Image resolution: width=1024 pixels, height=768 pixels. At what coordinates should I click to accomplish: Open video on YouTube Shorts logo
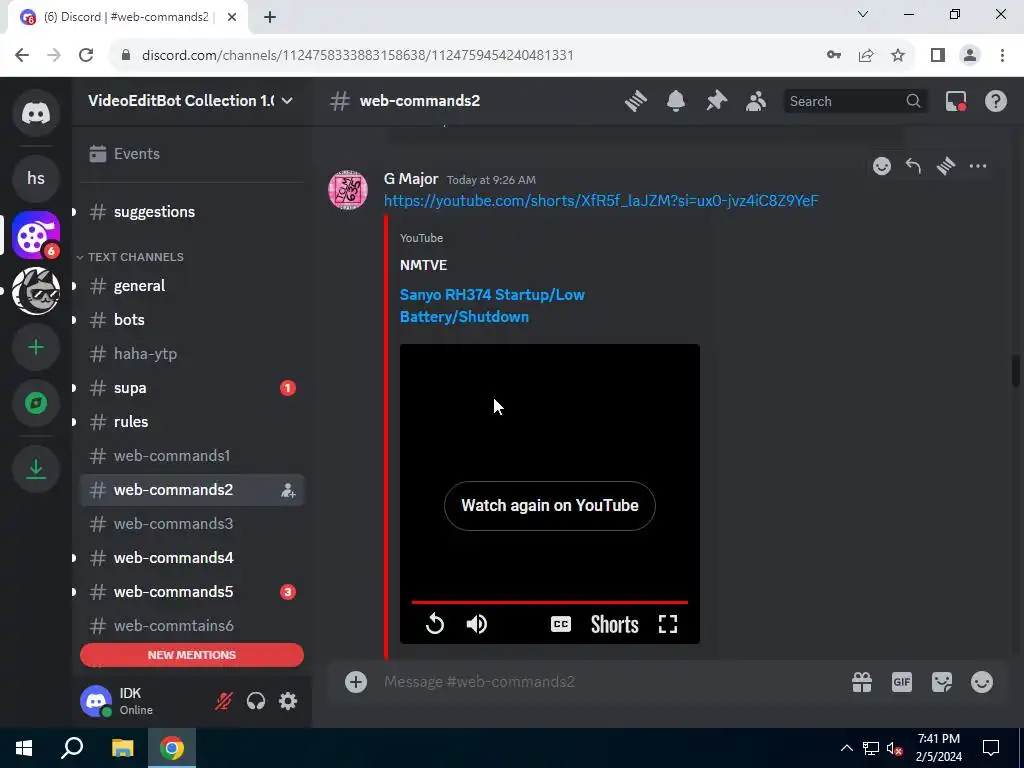[x=615, y=624]
